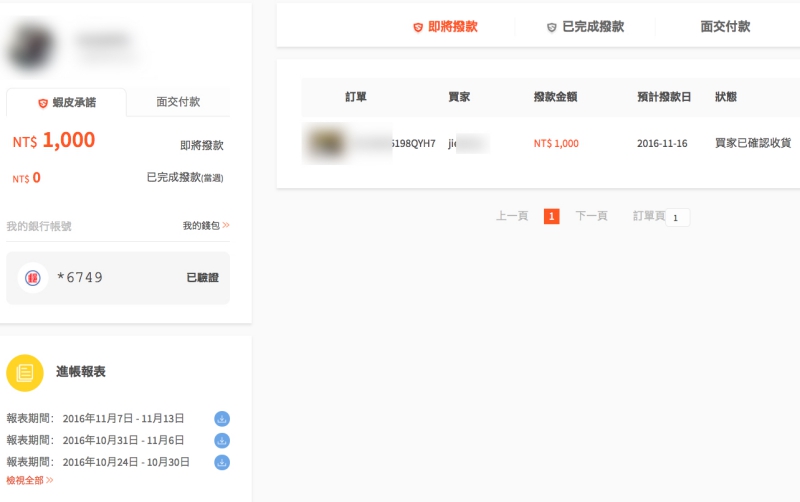Click the 買家 column header

click(459, 97)
